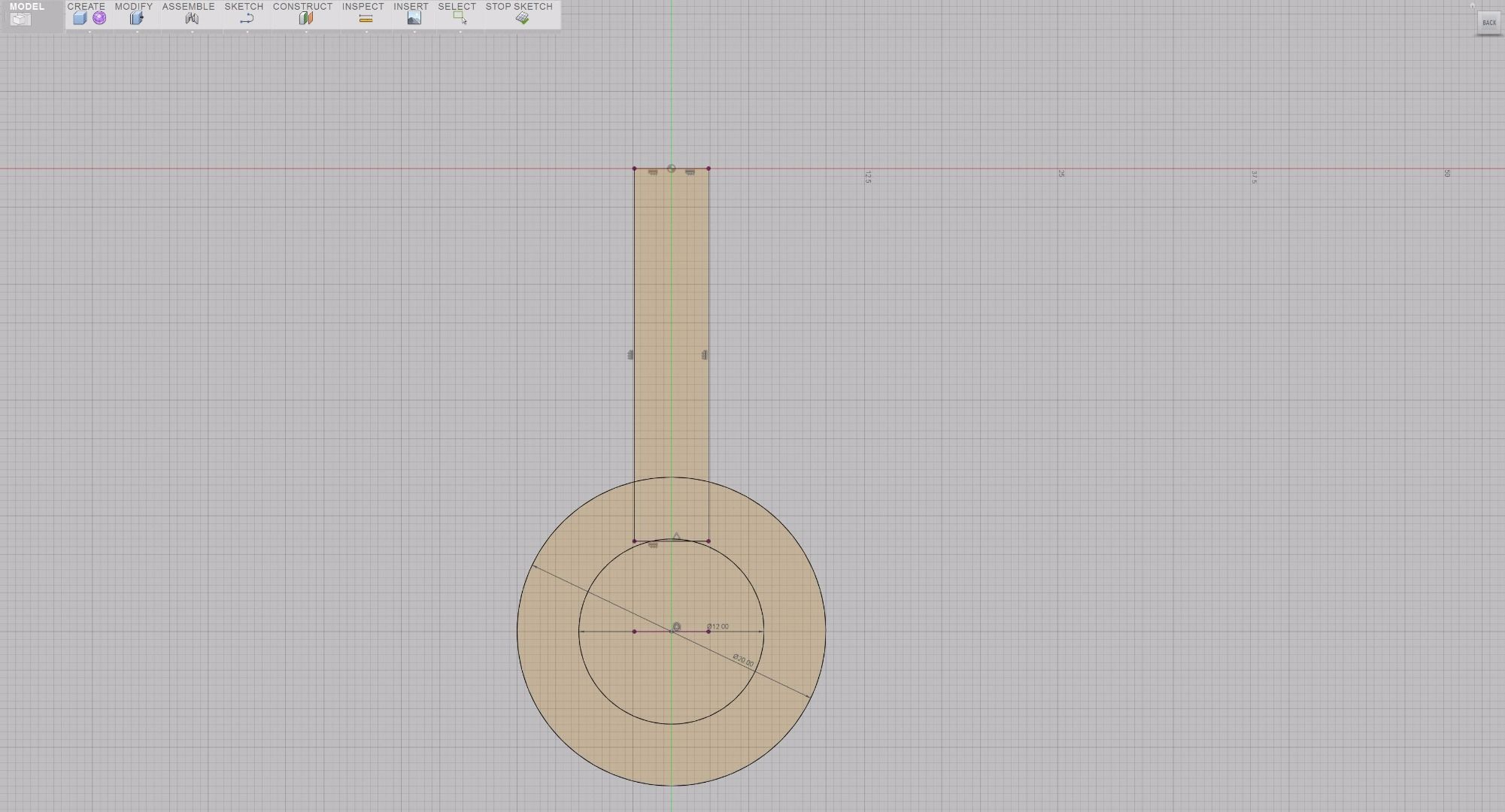The image size is (1505, 812).
Task: Expand the SKETCH dropdown menu
Action: coord(244,6)
